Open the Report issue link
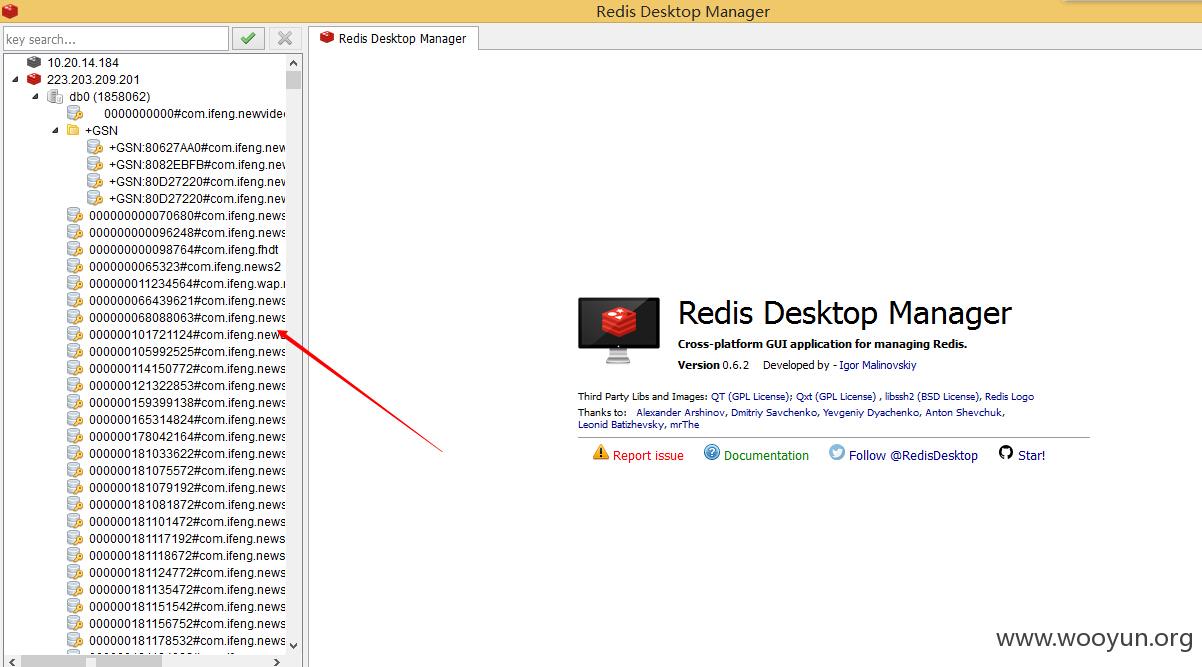1202x667 pixels. click(648, 455)
